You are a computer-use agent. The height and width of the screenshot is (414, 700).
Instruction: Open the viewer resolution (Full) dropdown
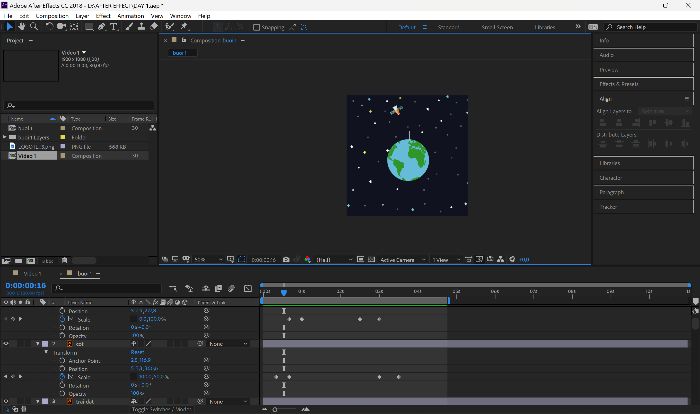334,259
